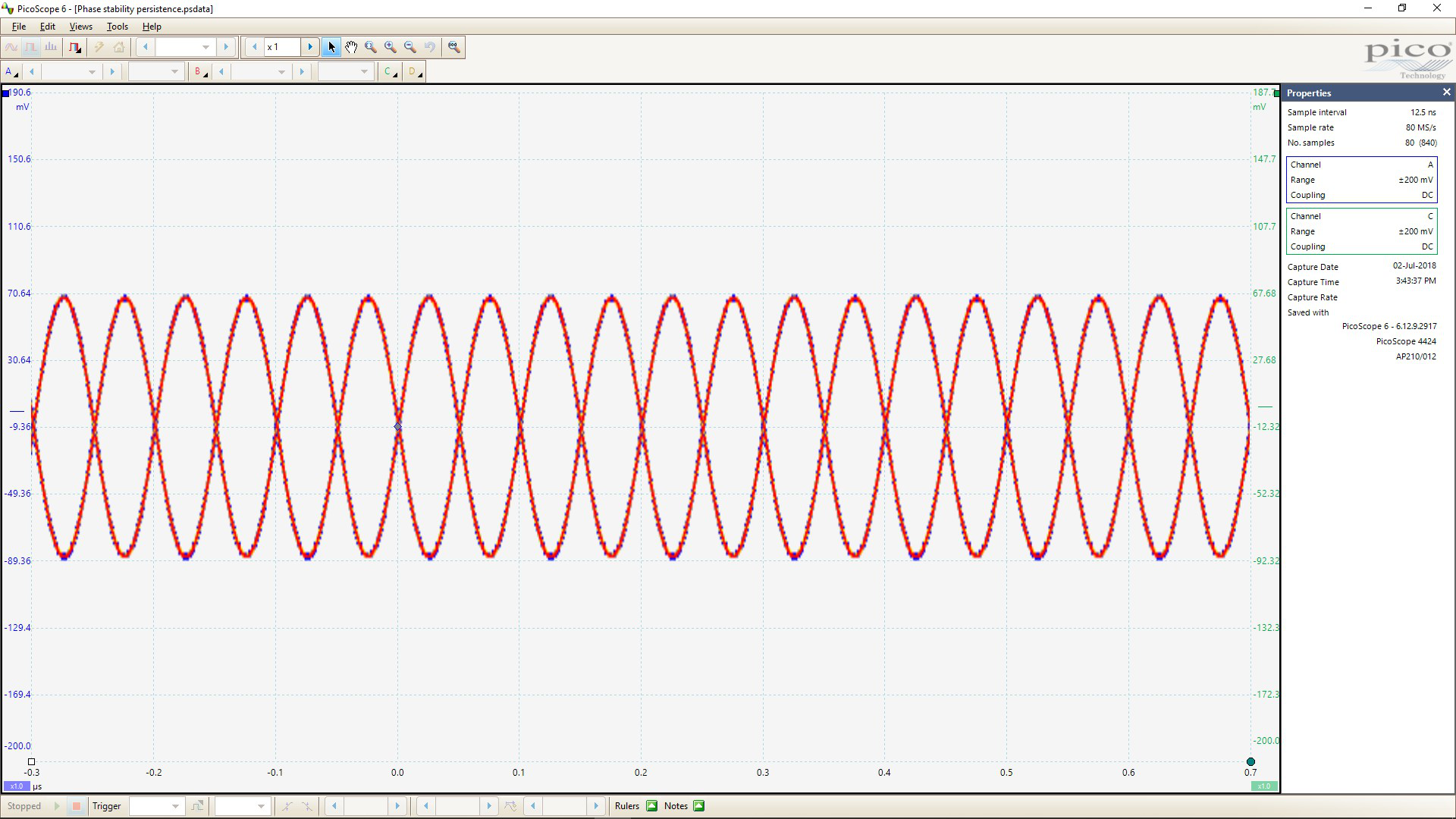1456x819 pixels.
Task: Decrease Channel B range with left arrow
Action: point(221,72)
